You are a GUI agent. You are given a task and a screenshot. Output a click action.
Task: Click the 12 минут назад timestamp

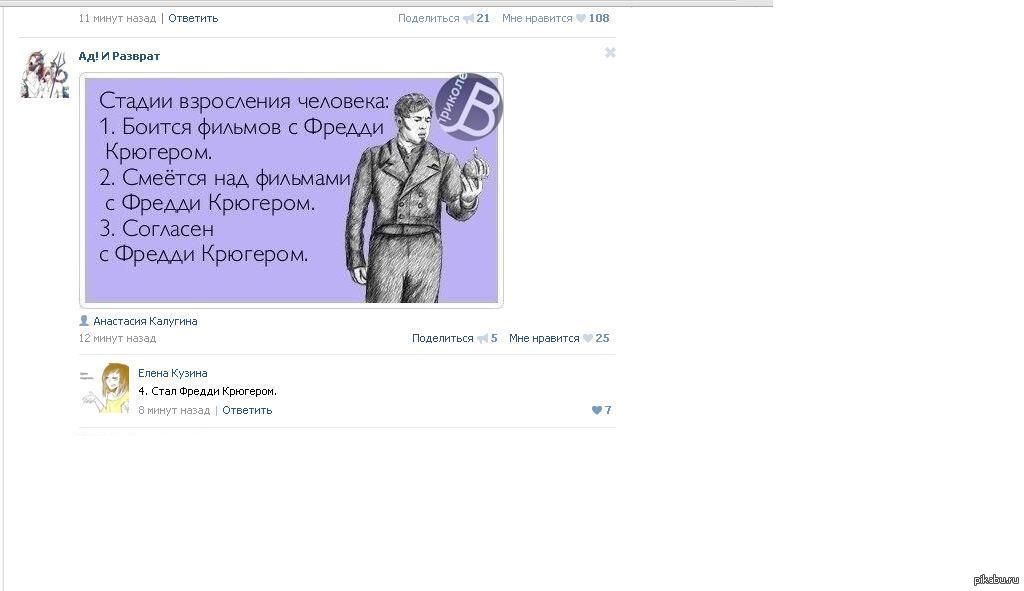pyautogui.click(x=118, y=338)
